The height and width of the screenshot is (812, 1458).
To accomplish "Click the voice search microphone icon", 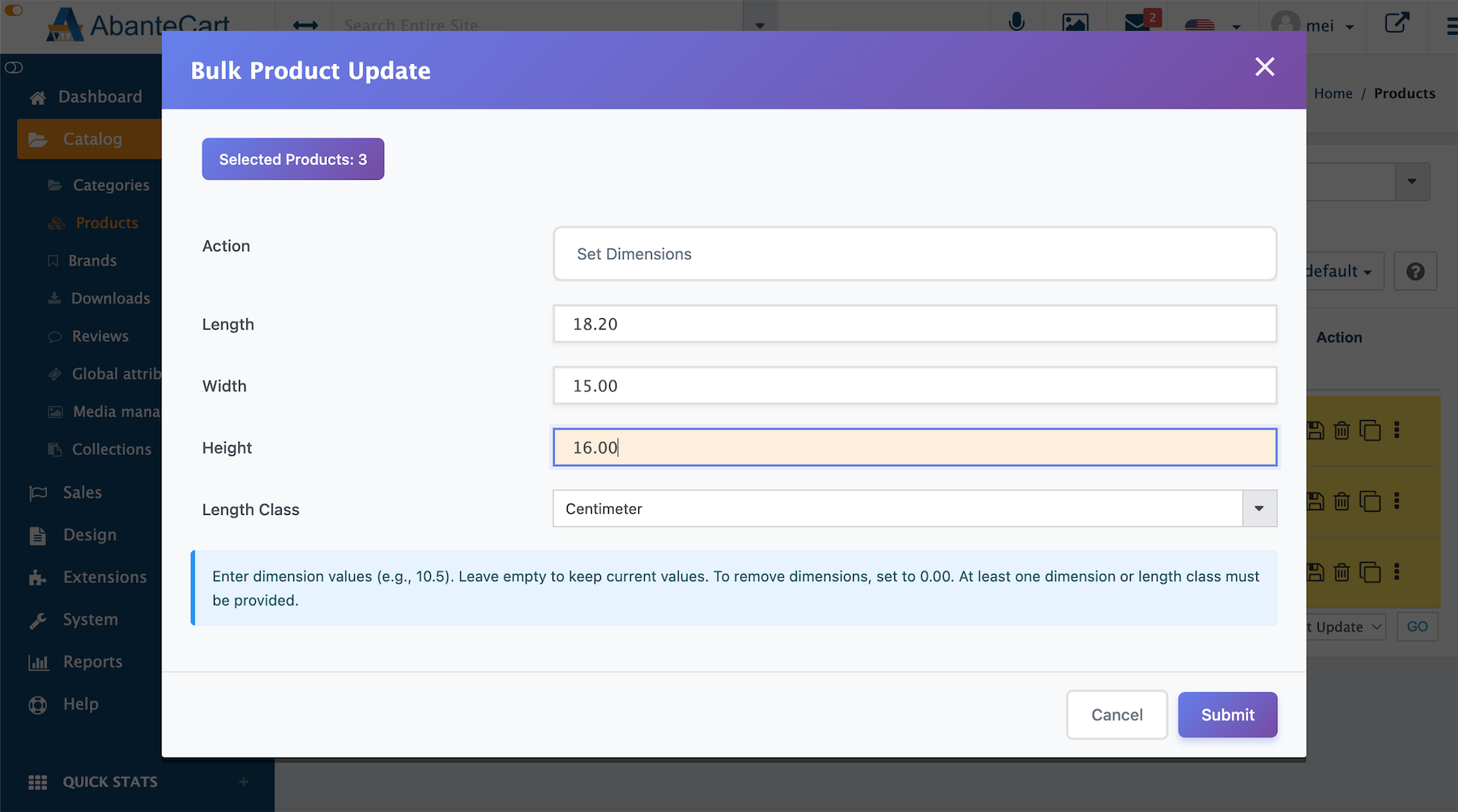I will 1017,22.
